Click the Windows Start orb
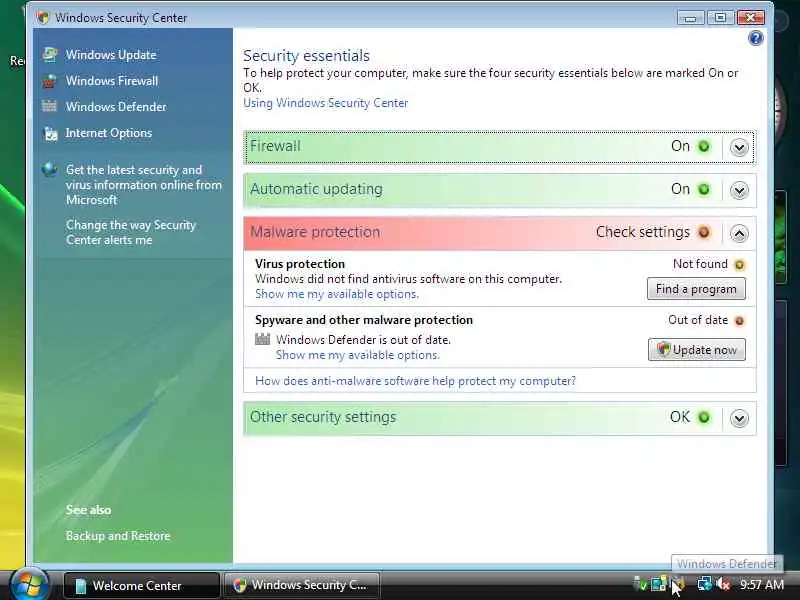Screen dimensions: 800x600 click(30, 584)
